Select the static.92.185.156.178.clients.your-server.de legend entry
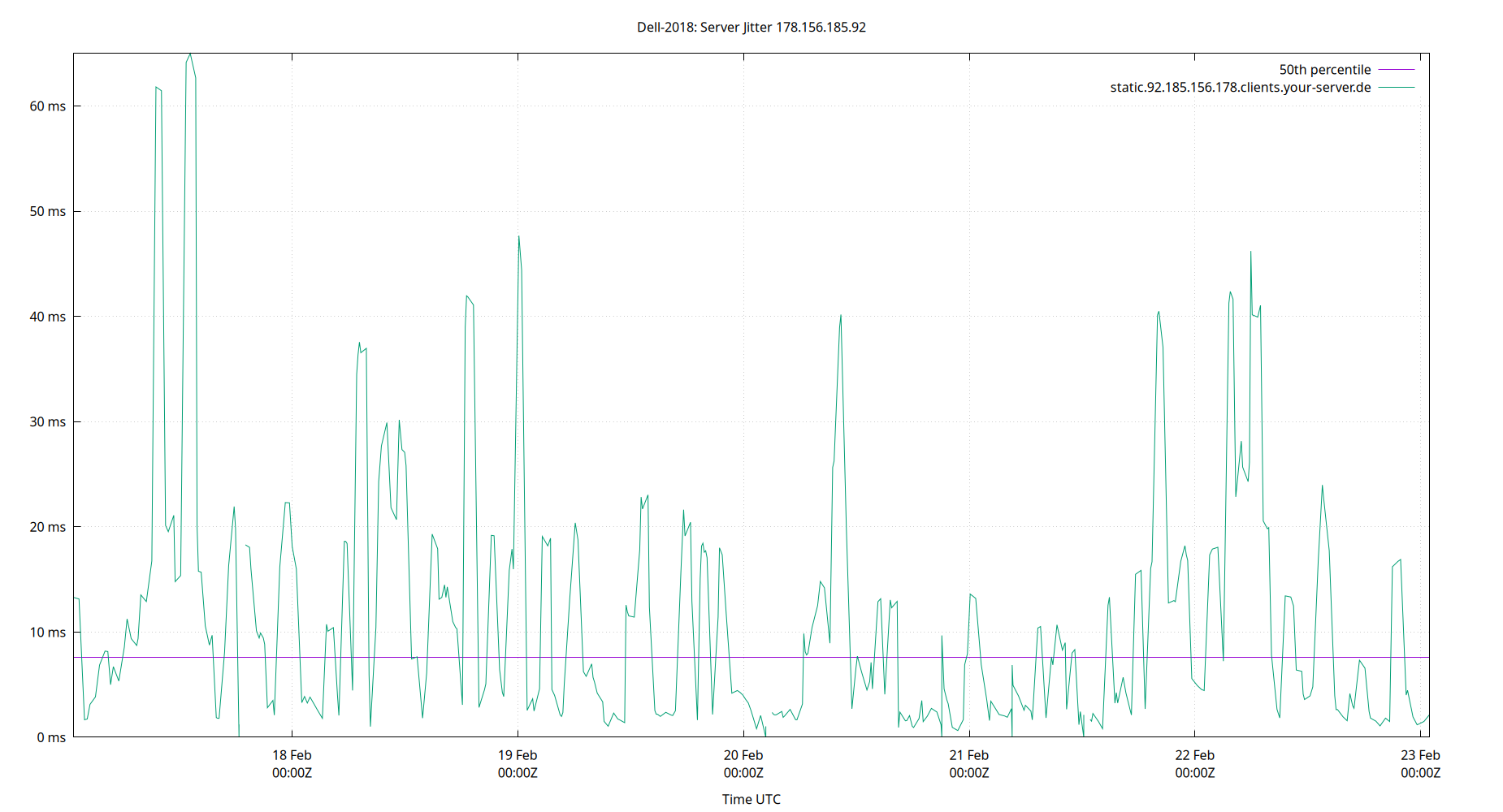The image size is (1503, 812). [x=1240, y=87]
